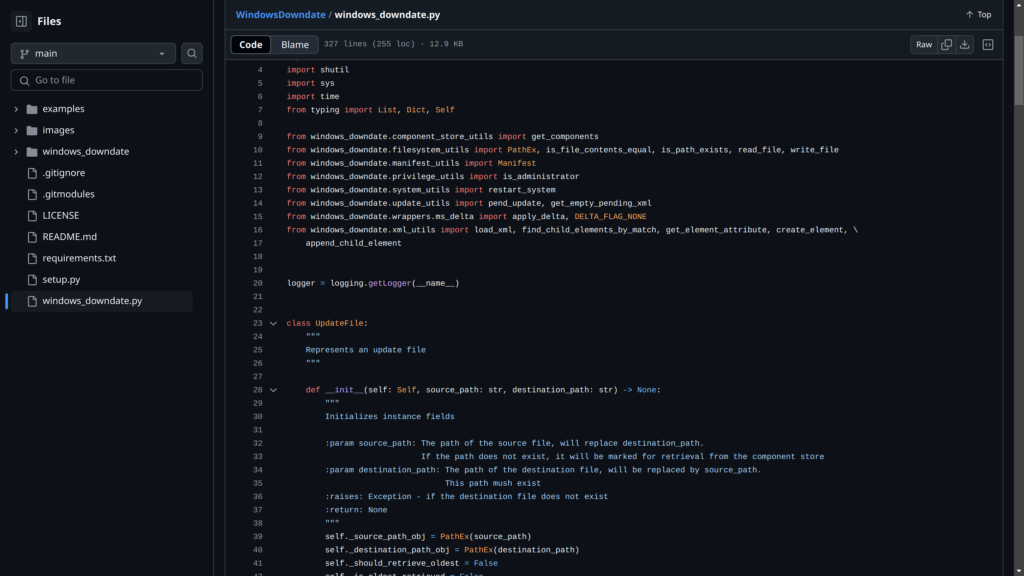Click the .gitignore file icon

click(32, 173)
